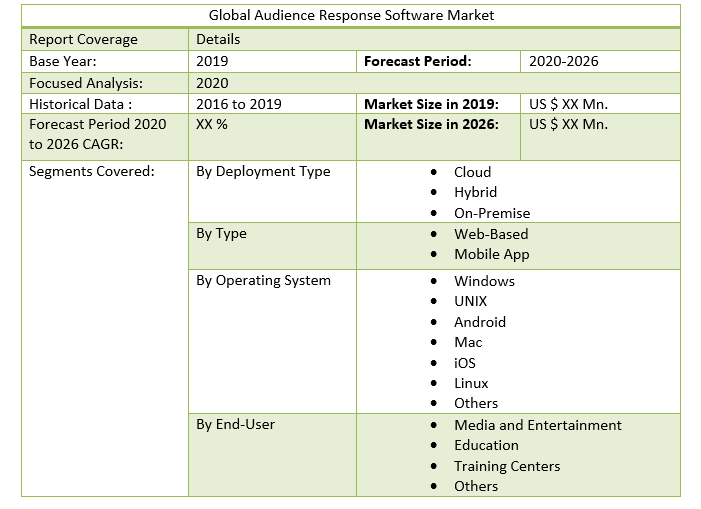Select the By Deployment Type cell
701x509 pixels.
(263, 172)
